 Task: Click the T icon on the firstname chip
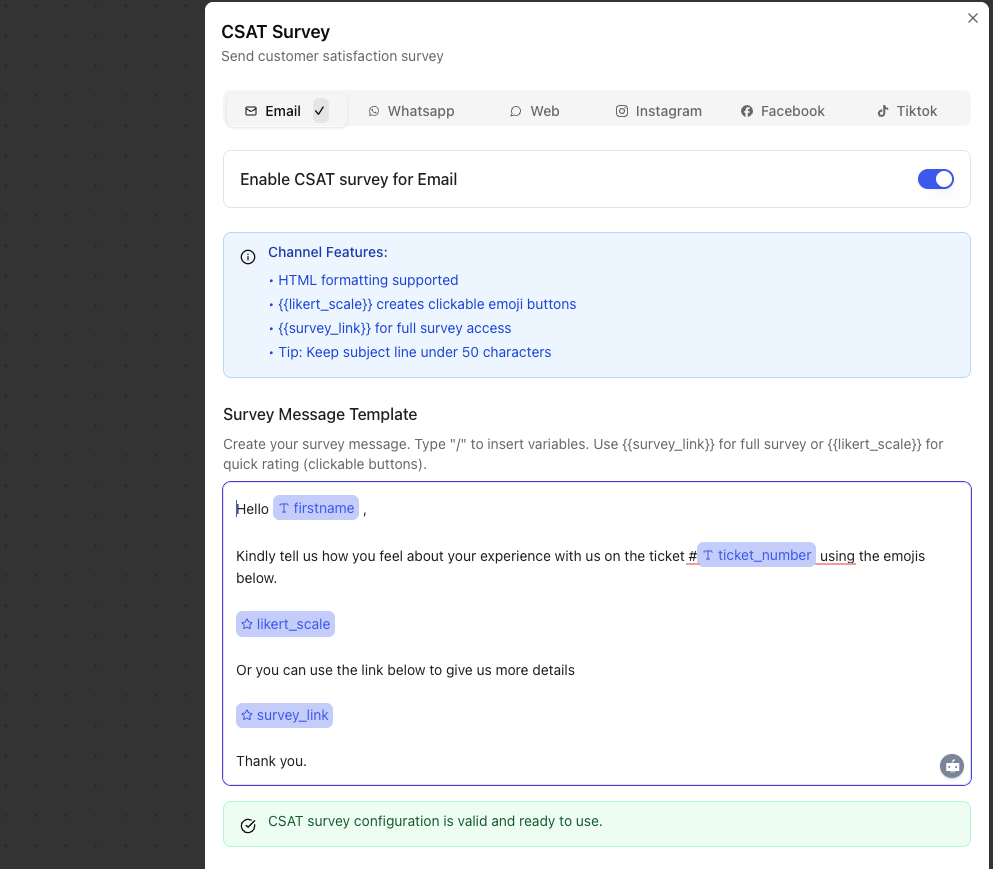coord(283,508)
